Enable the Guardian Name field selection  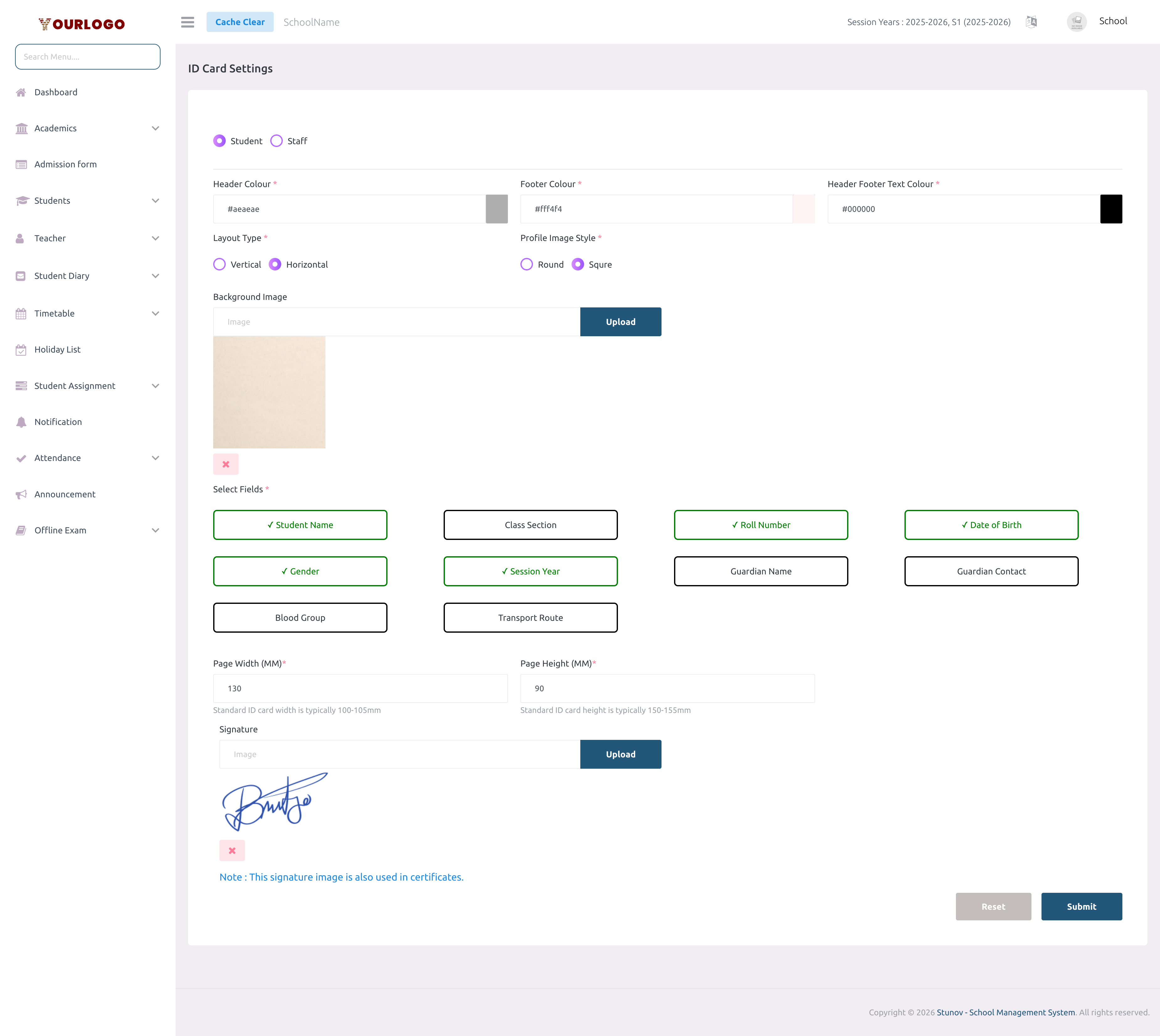(x=760, y=571)
